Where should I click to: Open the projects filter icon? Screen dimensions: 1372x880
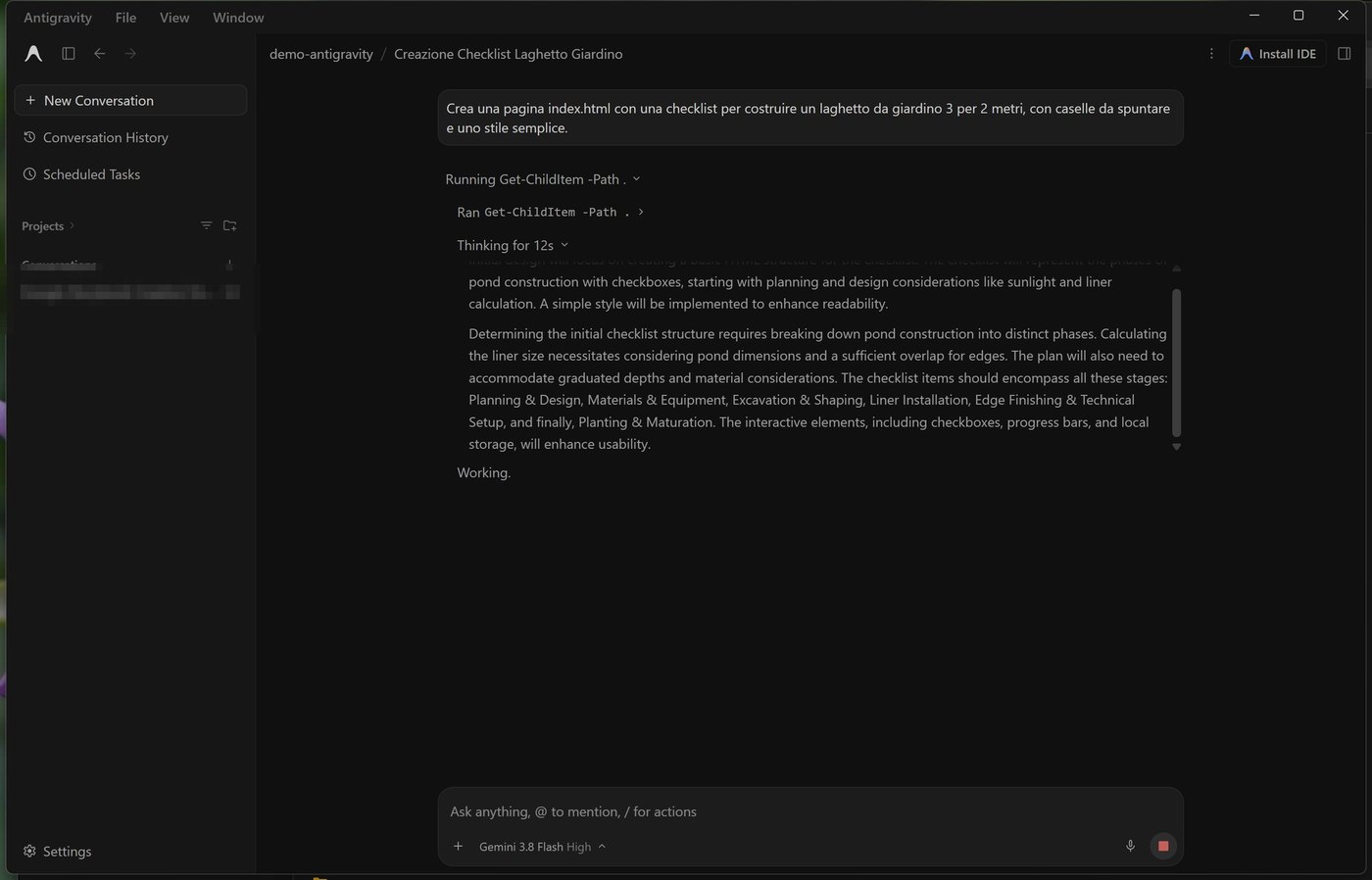[206, 225]
